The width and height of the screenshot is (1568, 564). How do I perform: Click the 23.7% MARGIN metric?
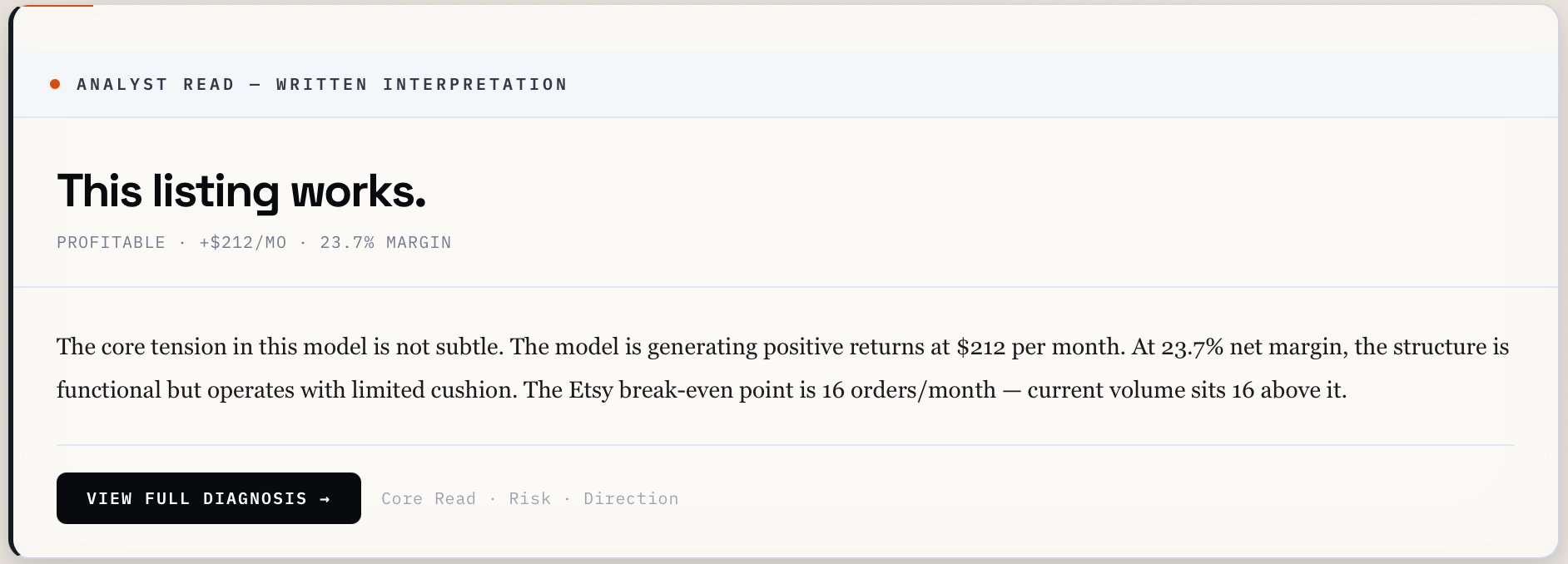pyautogui.click(x=385, y=242)
